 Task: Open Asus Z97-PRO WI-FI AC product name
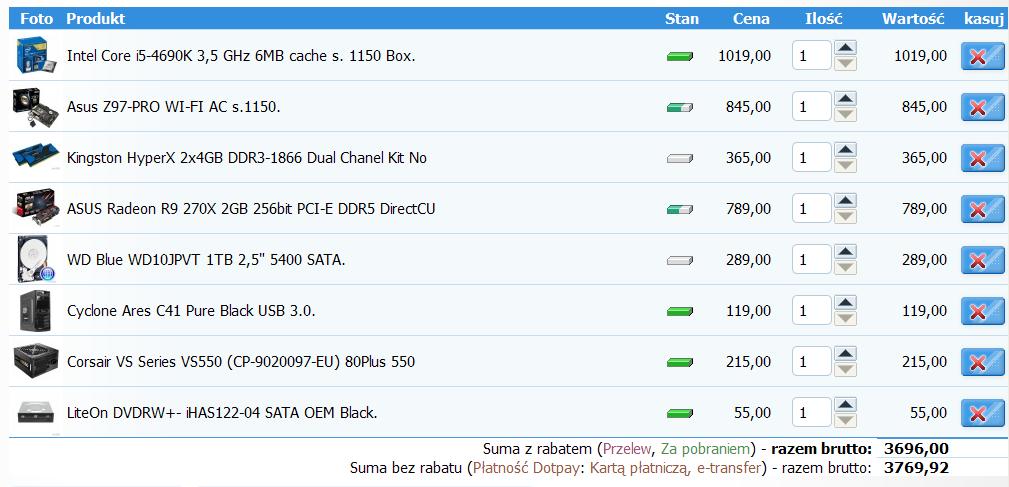(x=174, y=107)
